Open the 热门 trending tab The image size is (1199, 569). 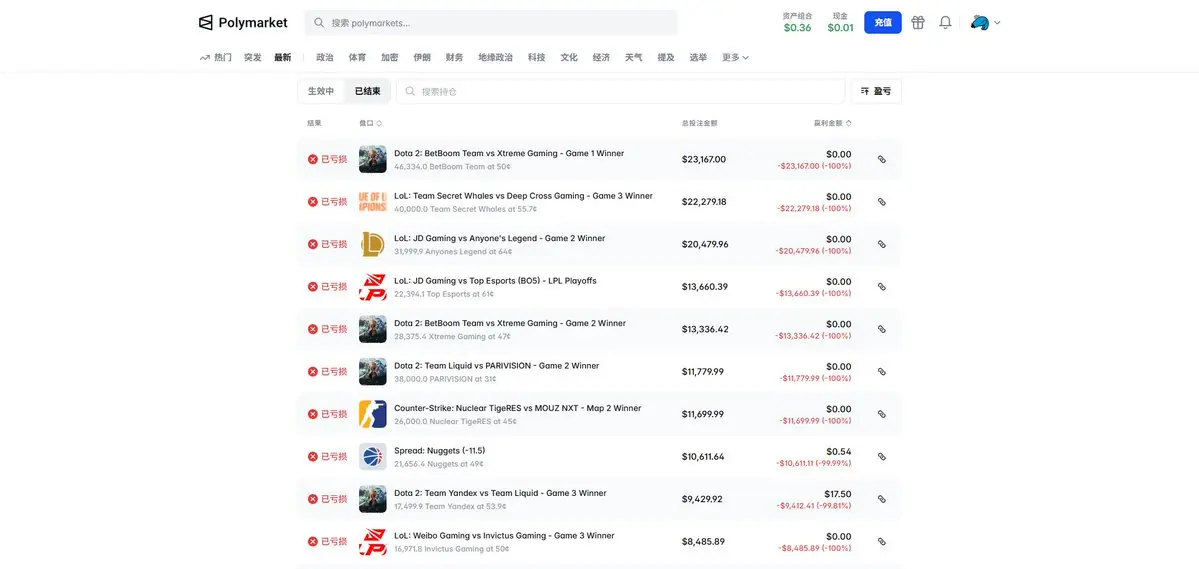tap(216, 57)
